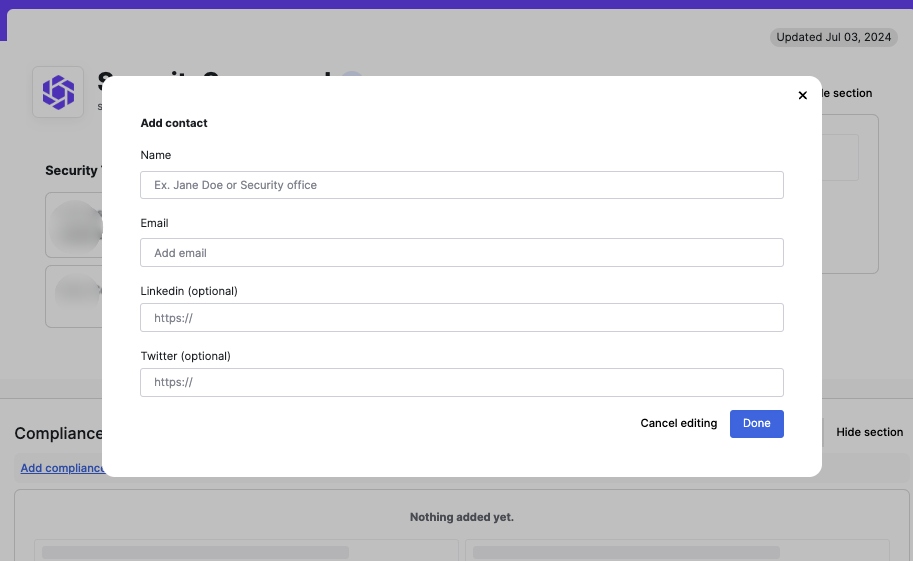This screenshot has height=561, width=913.
Task: Focus the Name input field
Action: coord(462,185)
